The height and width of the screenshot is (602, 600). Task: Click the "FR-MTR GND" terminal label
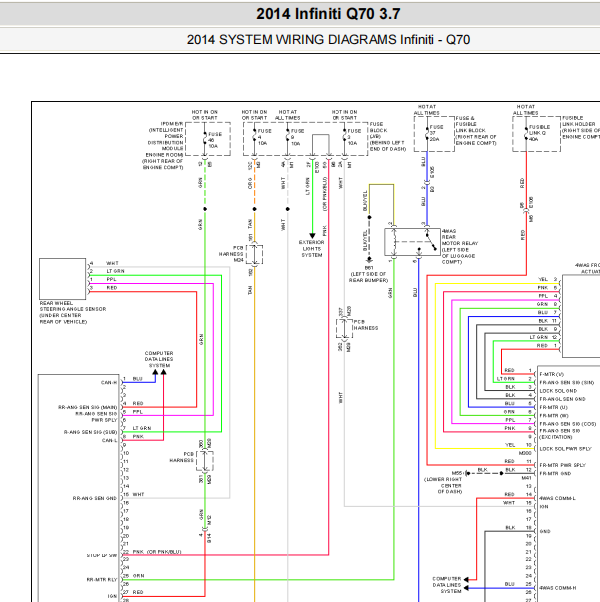555,473
